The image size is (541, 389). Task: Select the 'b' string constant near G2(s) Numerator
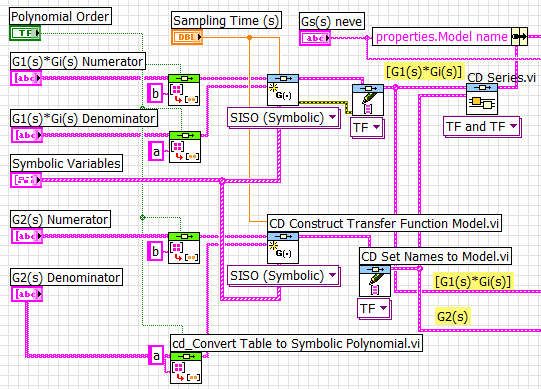(x=155, y=251)
